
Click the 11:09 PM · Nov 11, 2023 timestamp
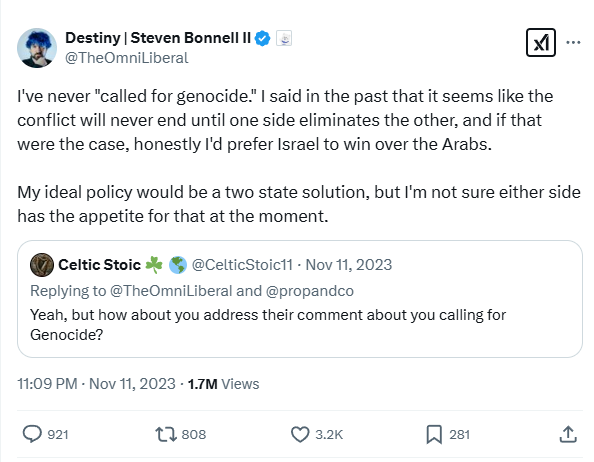pyautogui.click(x=97, y=384)
